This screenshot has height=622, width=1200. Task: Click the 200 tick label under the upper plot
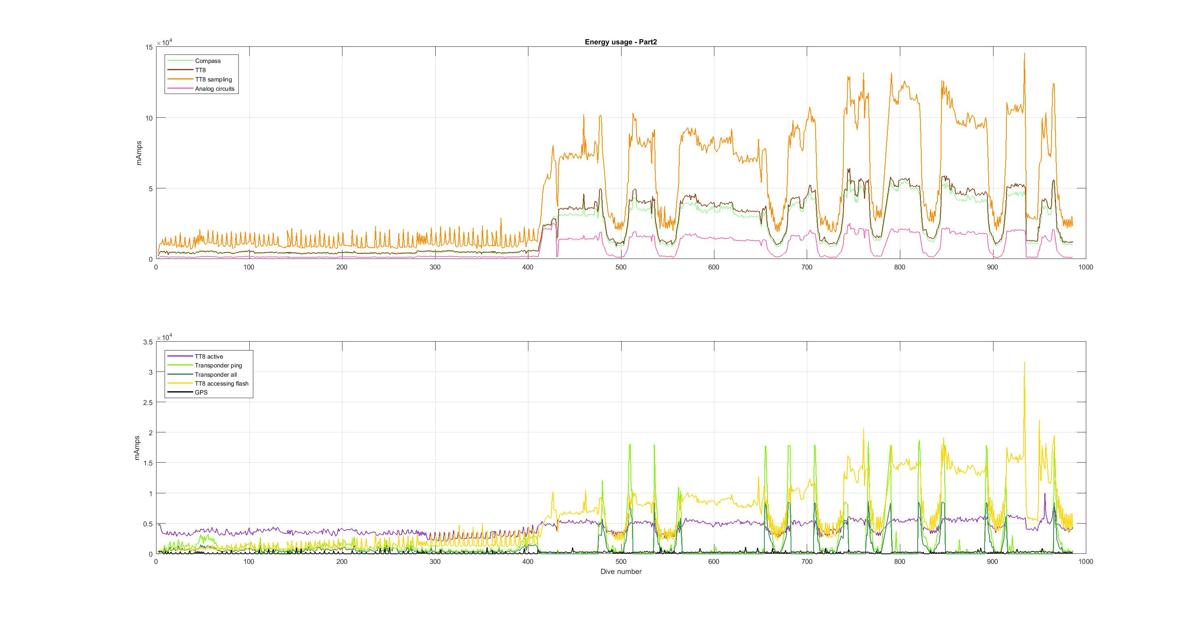click(342, 267)
